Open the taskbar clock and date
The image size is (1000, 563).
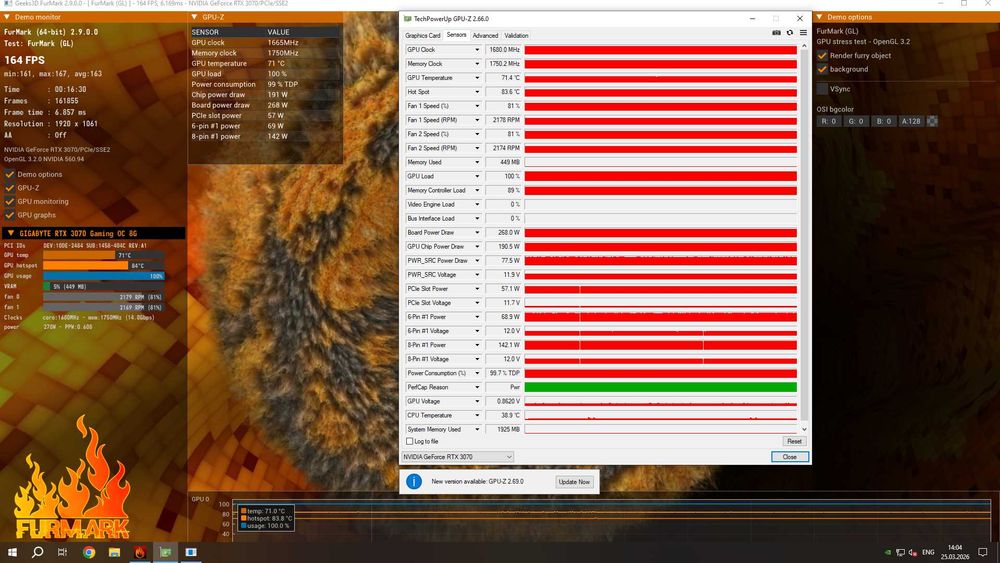point(955,552)
